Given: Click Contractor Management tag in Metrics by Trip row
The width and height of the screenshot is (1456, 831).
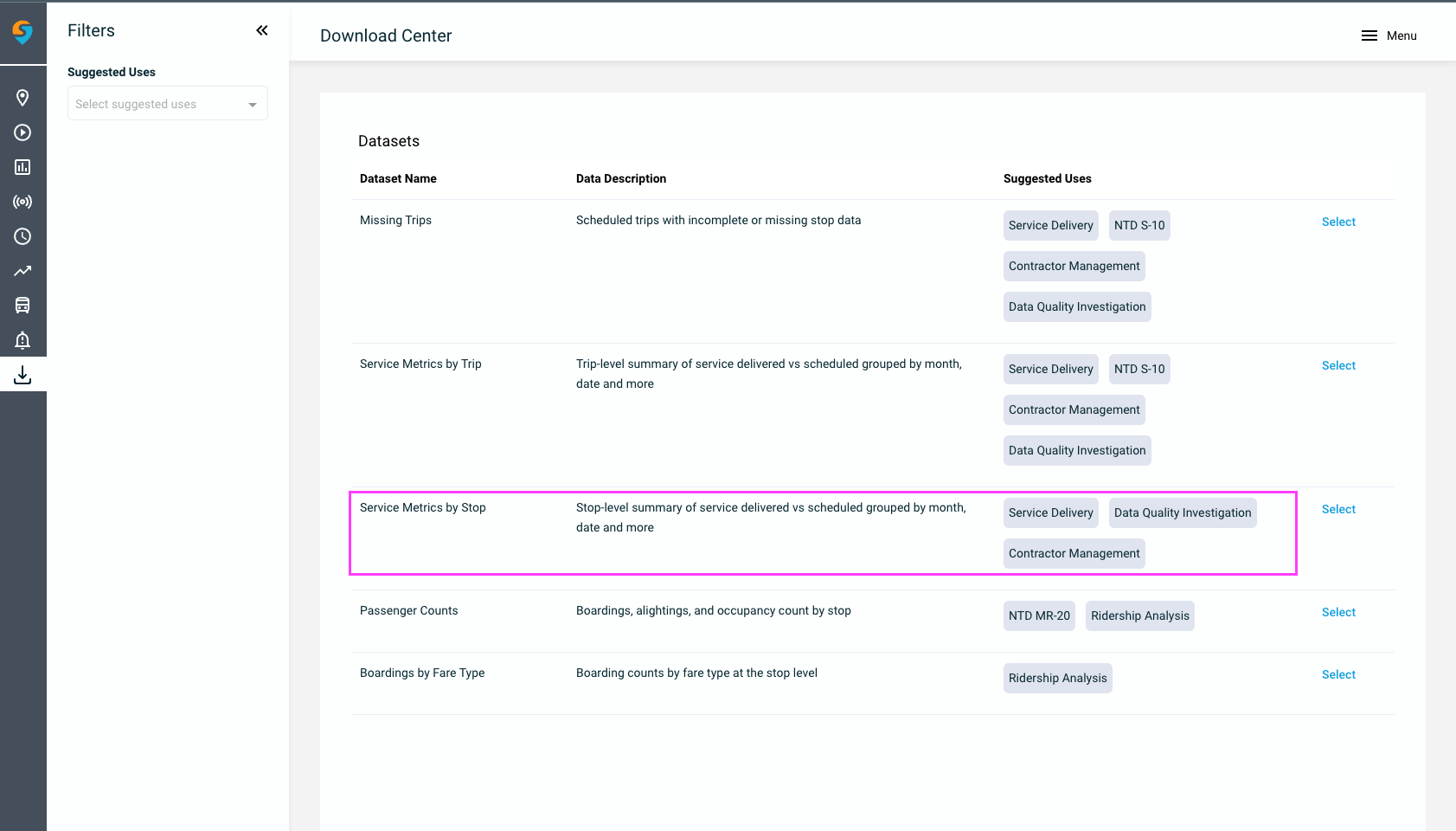Looking at the screenshot, I should 1074,409.
